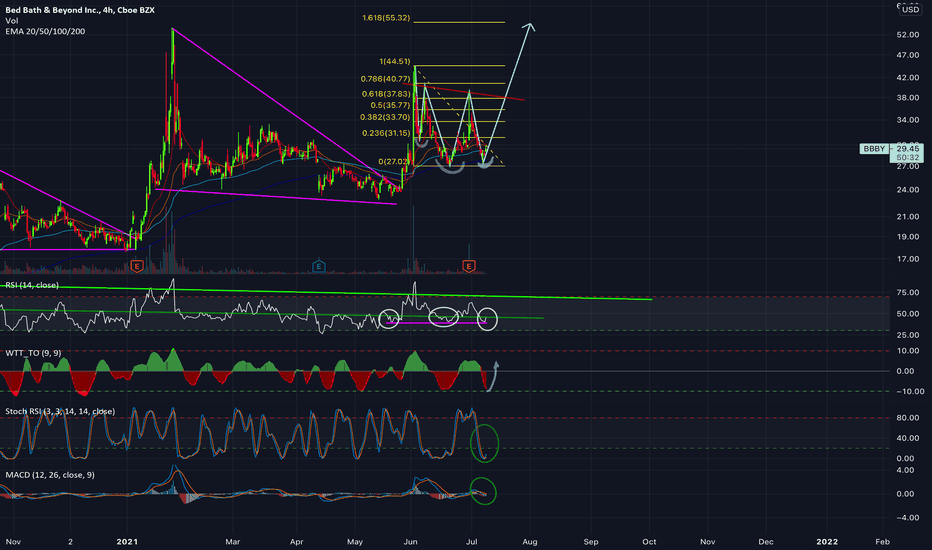Image resolution: width=932 pixels, height=550 pixels.
Task: Click the Sep label on time axis
Action: coord(591,542)
